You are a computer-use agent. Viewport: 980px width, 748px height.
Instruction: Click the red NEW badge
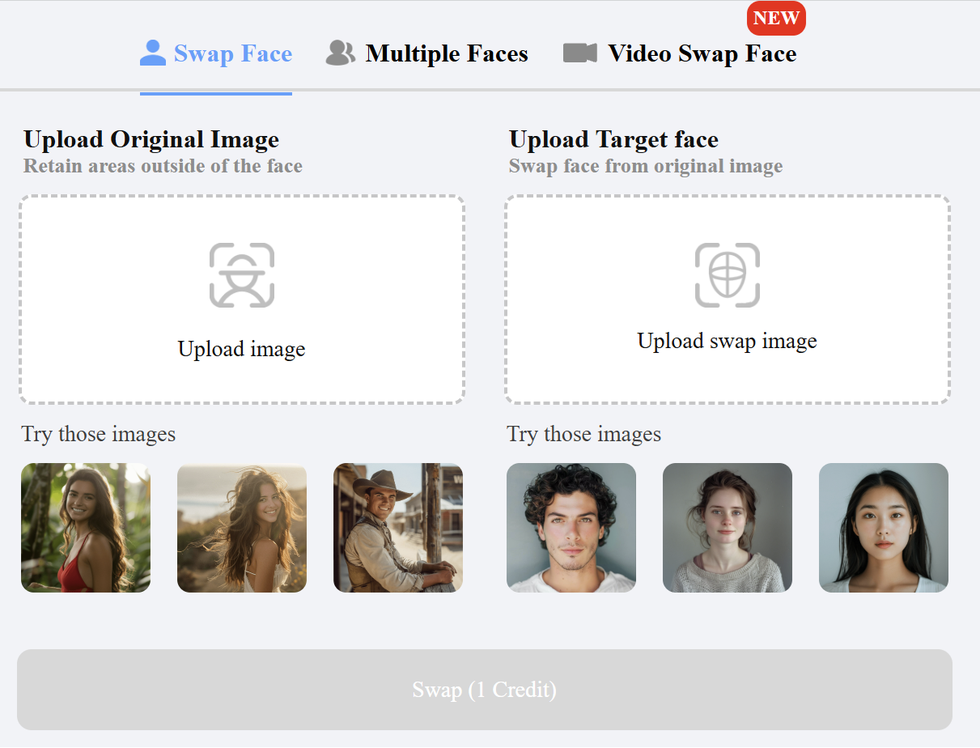pos(776,19)
